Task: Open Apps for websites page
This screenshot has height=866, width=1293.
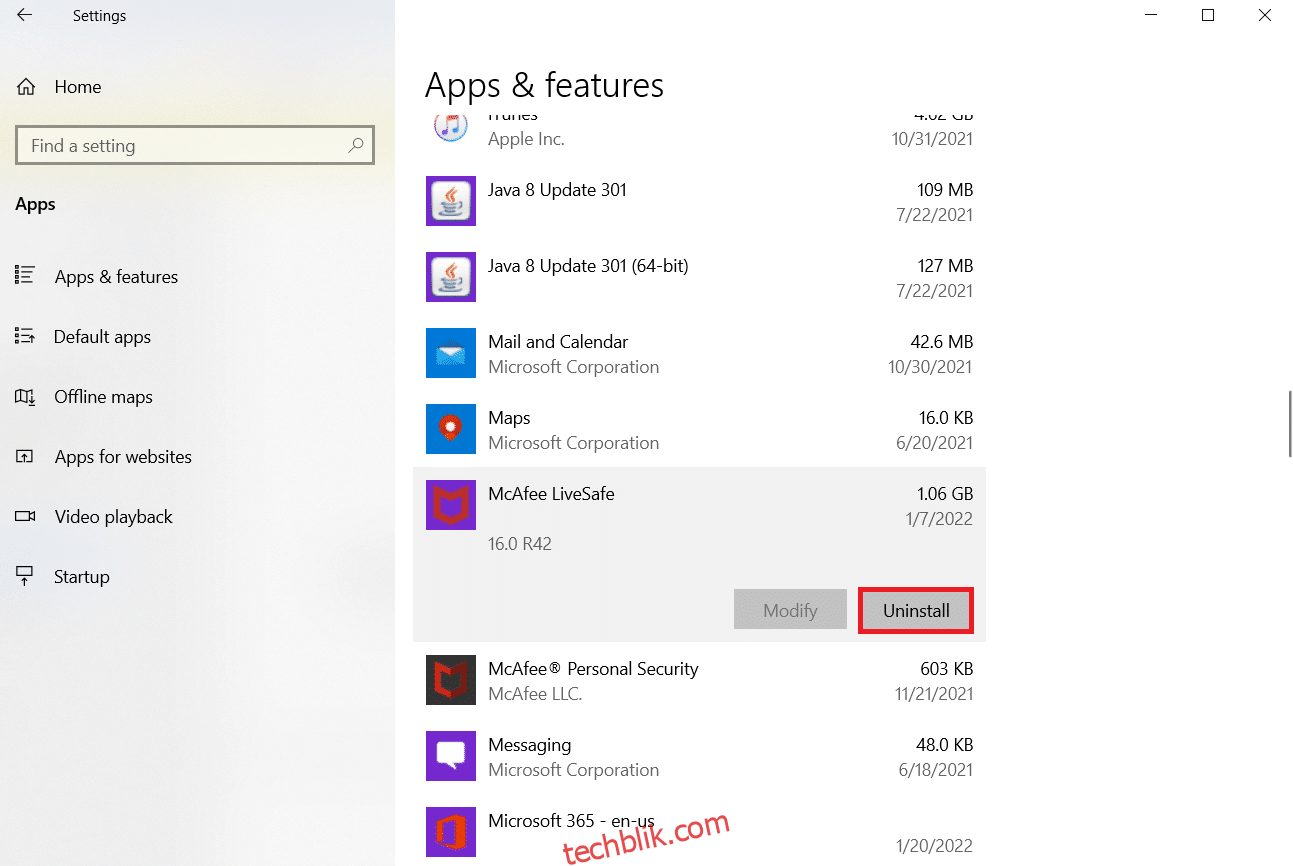Action: tap(123, 457)
